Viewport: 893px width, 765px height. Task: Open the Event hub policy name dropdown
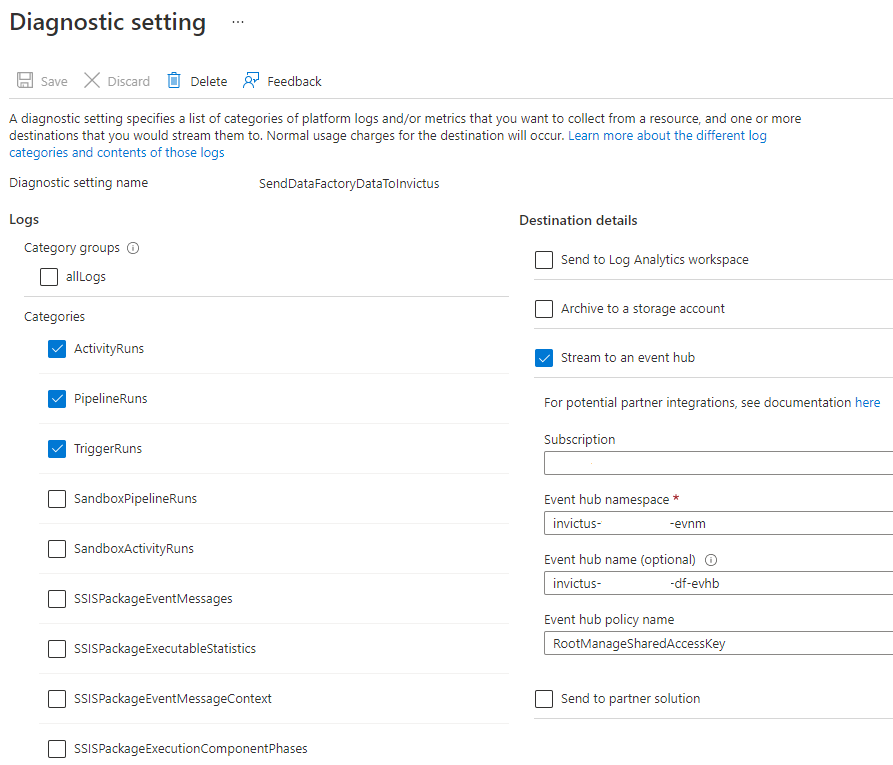click(716, 643)
